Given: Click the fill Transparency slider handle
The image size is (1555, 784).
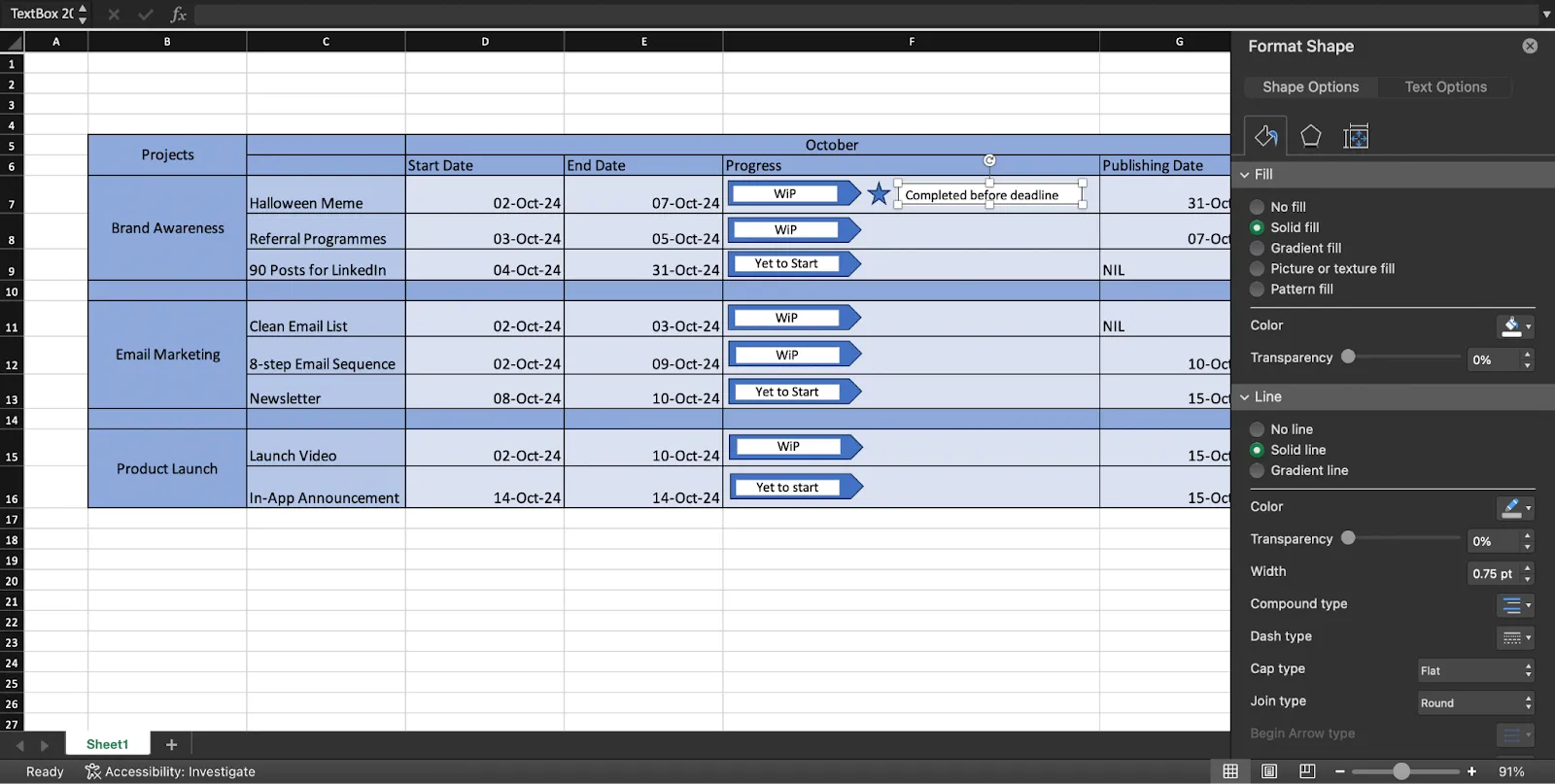Looking at the screenshot, I should pyautogui.click(x=1348, y=357).
